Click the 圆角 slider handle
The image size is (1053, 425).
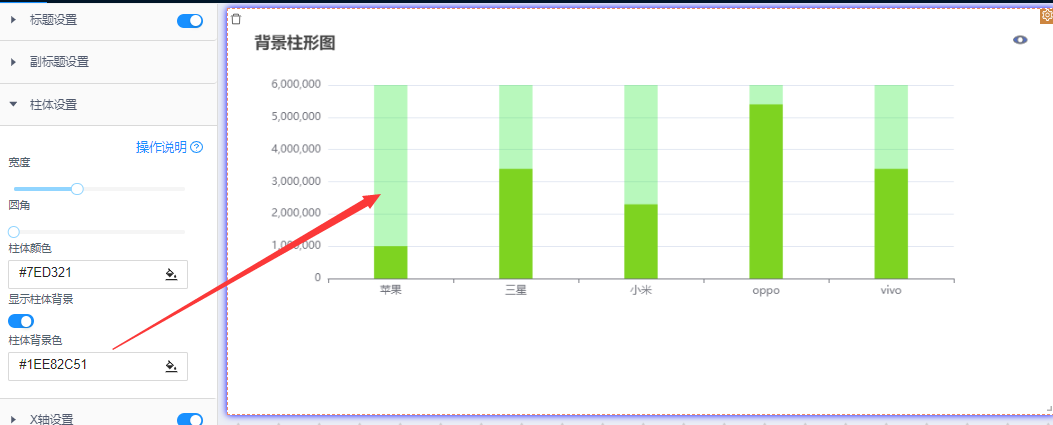click(x=13, y=232)
